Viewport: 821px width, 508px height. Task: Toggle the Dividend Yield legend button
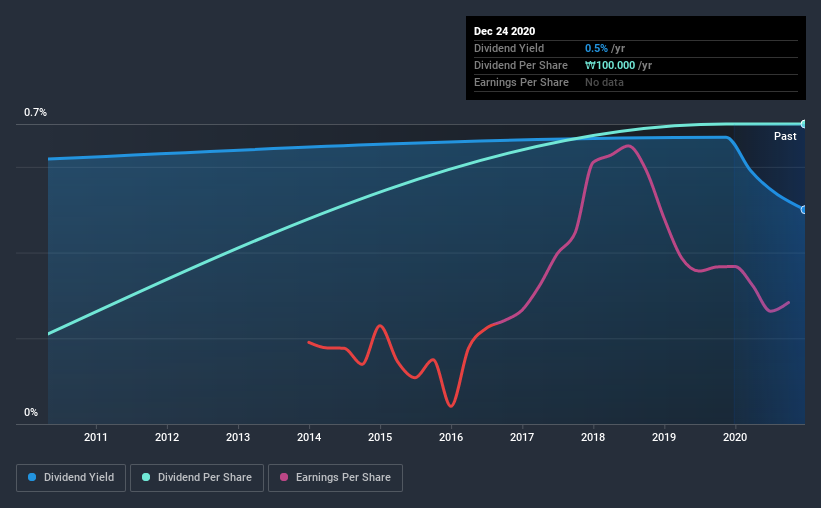(71, 478)
